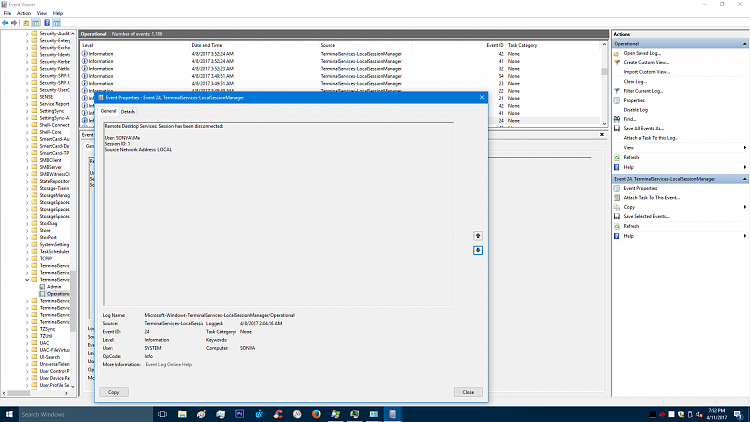Screen dimensions: 750x422
Task: Click Refresh under the Event 24 actions section
Action: (631, 226)
